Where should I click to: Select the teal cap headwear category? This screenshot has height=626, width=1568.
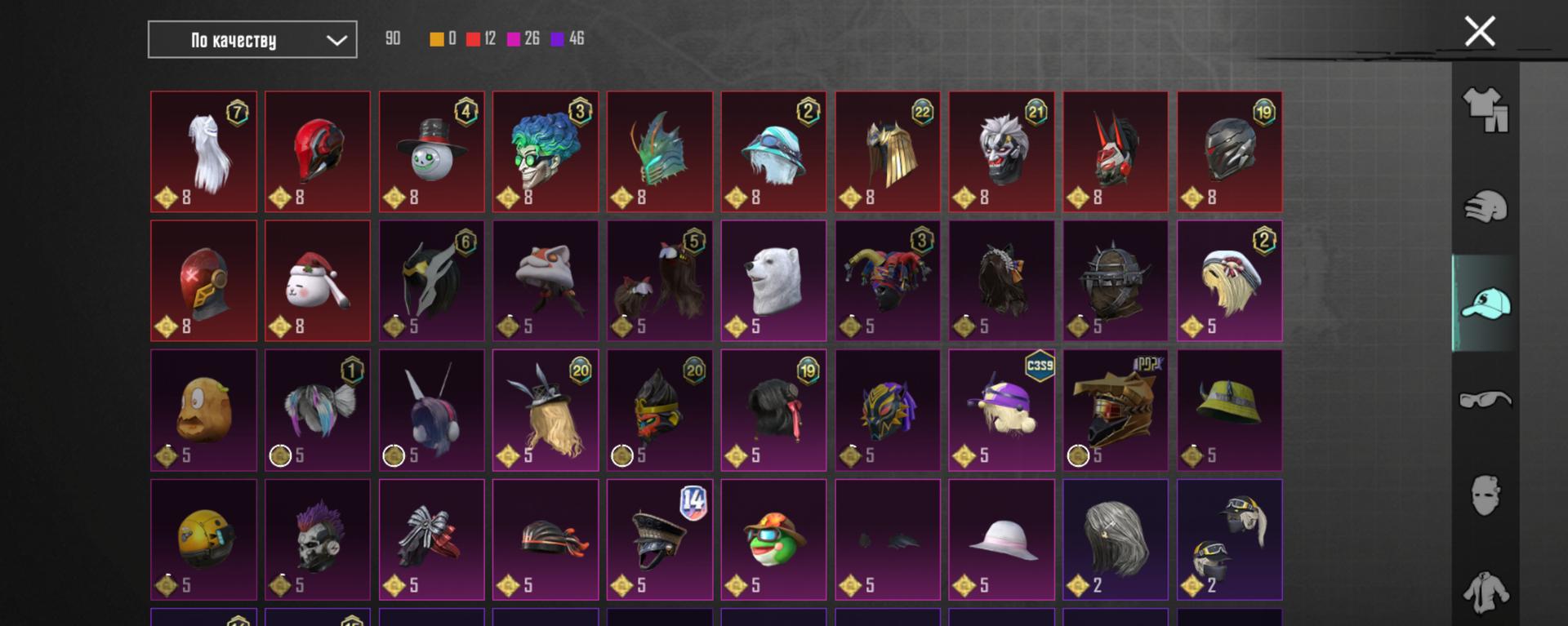1486,304
